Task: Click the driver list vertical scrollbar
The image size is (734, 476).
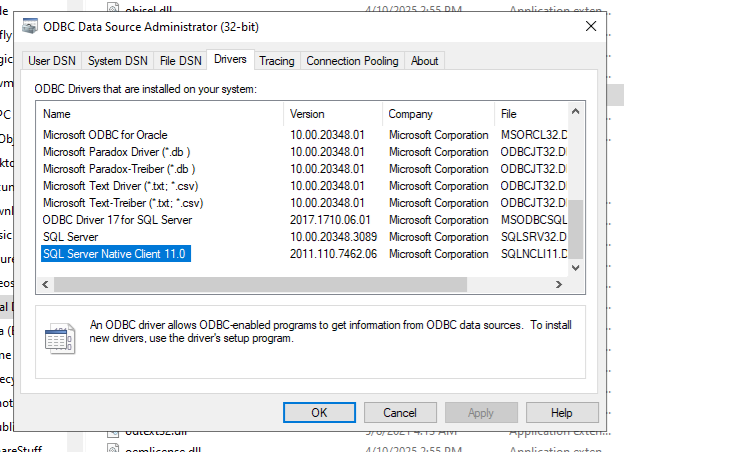Action: (x=576, y=228)
